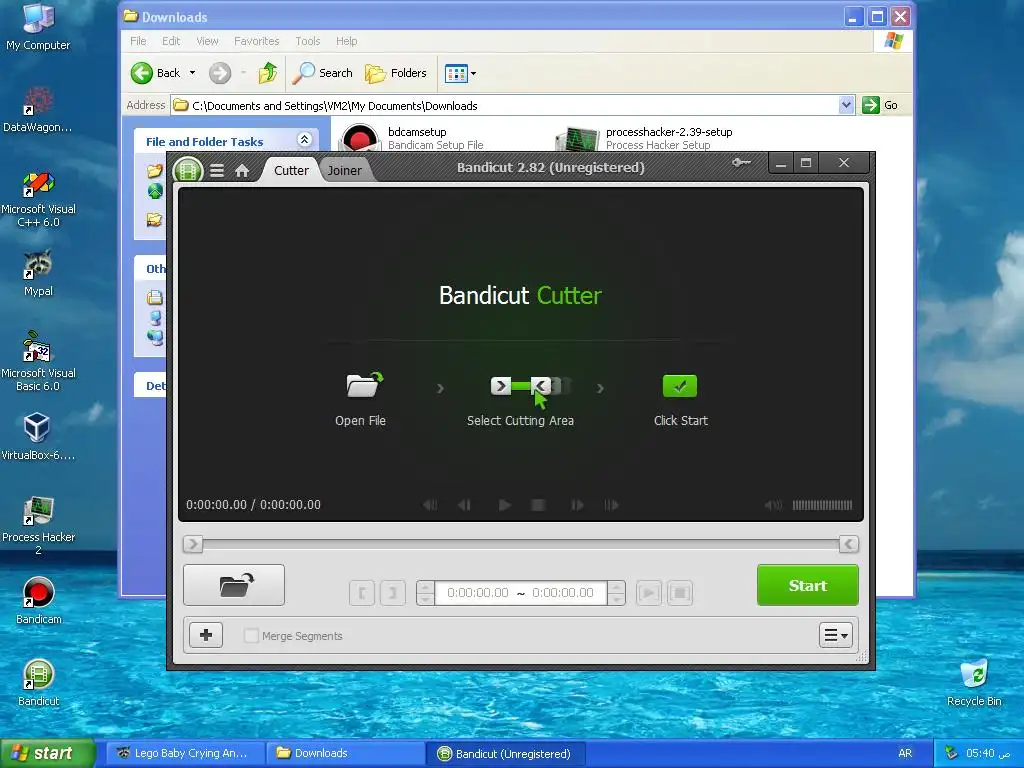Click the Windows start button
The width and height of the screenshot is (1024, 768).
click(x=48, y=753)
